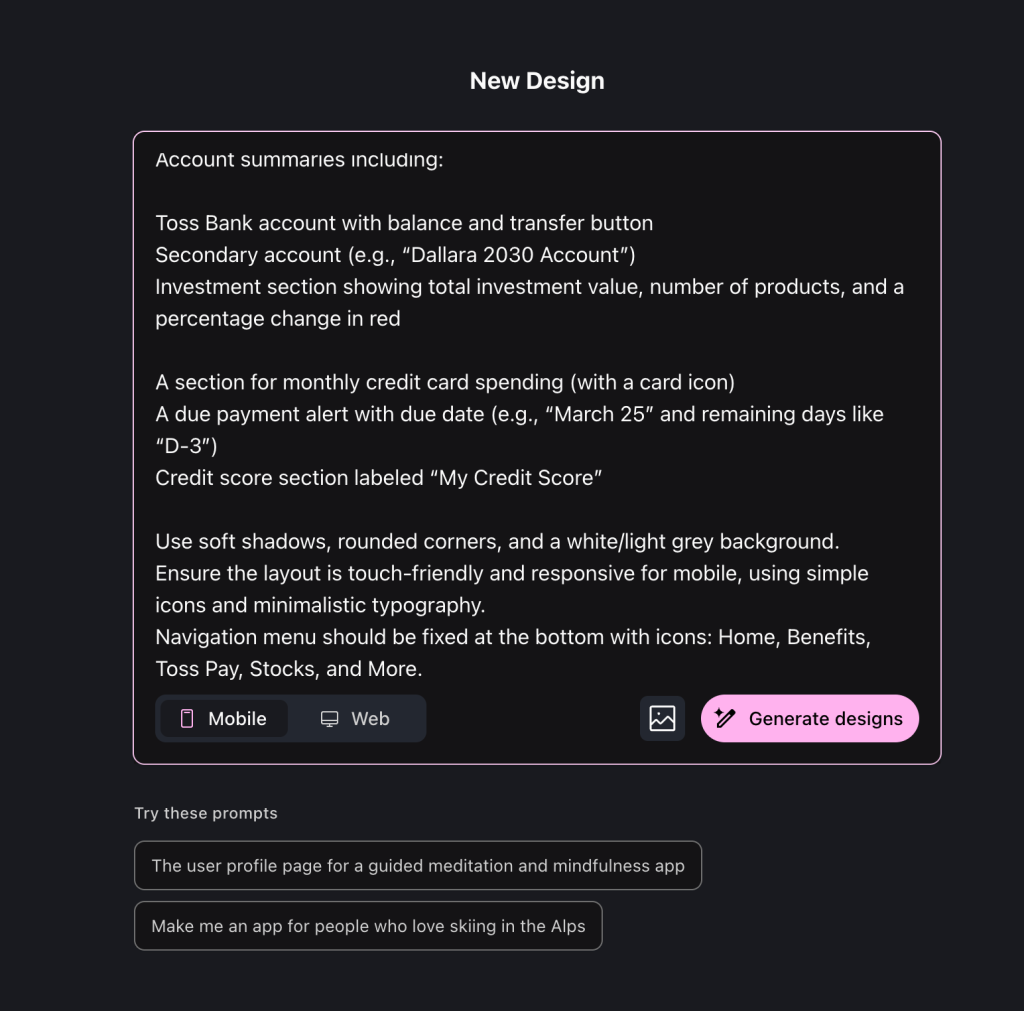Click the monitor icon beside Web
Image resolution: width=1024 pixels, height=1011 pixels.
329,719
